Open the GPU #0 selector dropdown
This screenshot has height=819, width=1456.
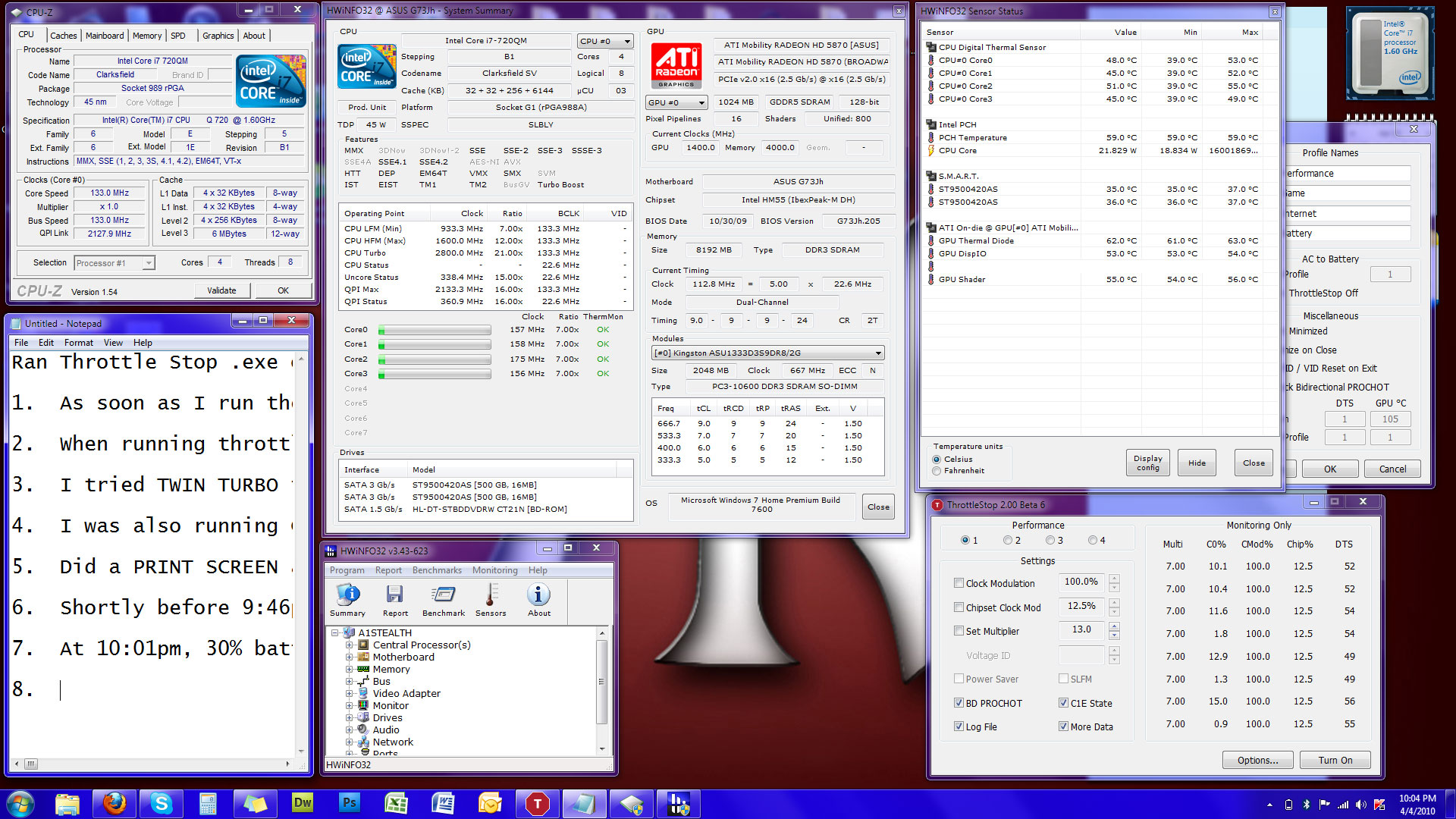[x=676, y=102]
